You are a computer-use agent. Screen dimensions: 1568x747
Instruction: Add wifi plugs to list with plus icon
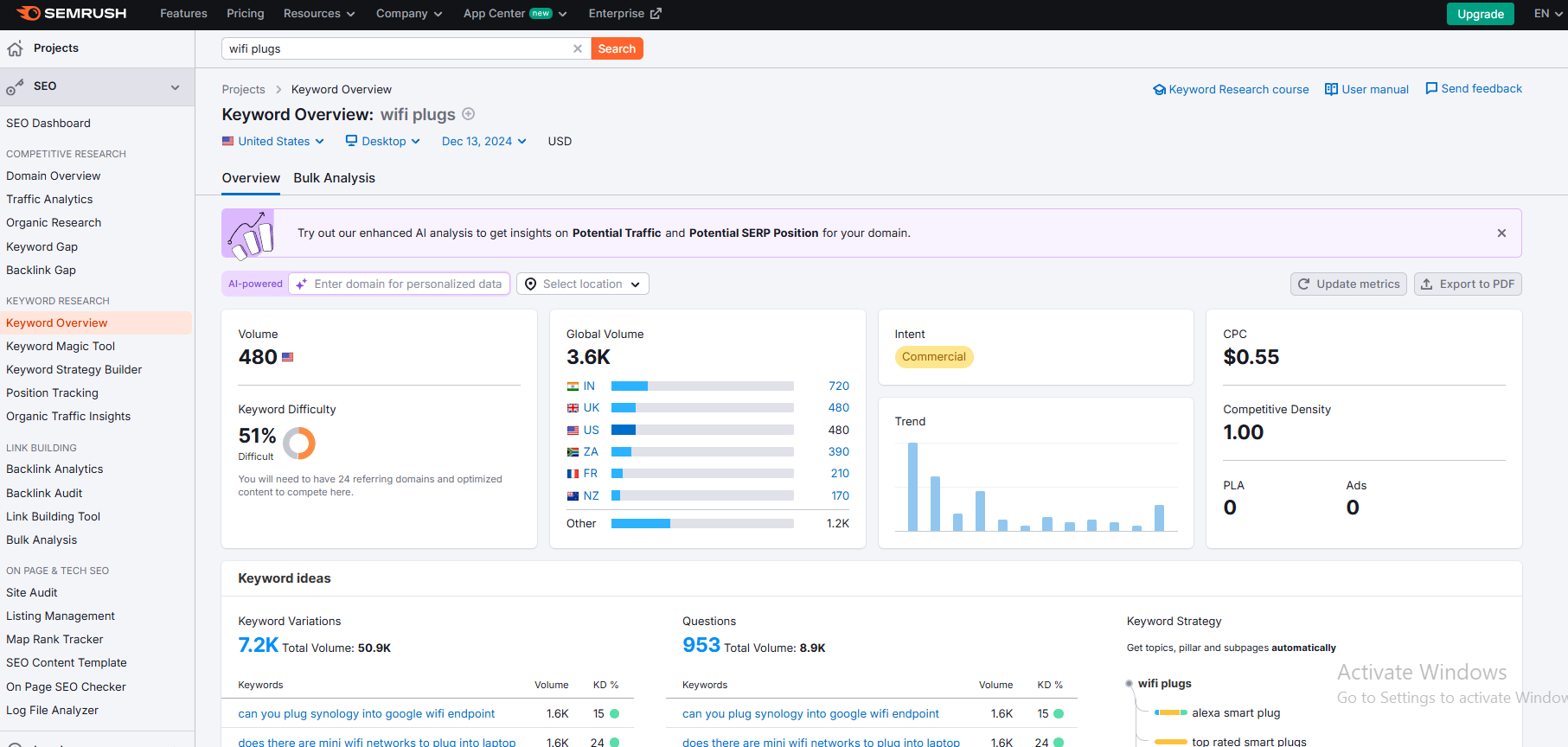469,114
